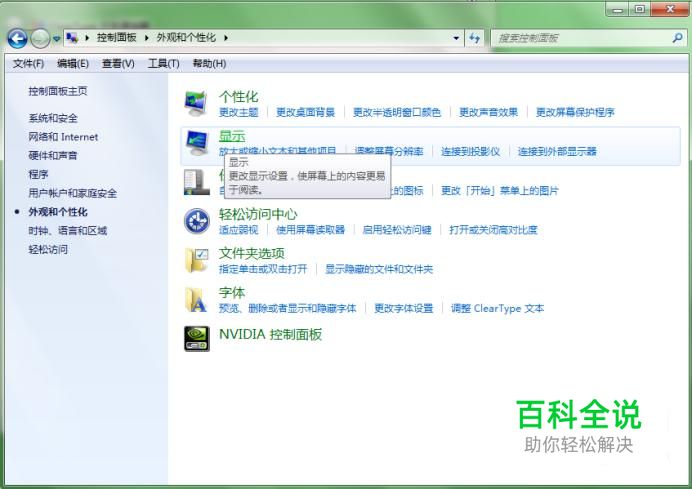Click the taskbar and Start menu icon
The width and height of the screenshot is (692, 489).
point(196,182)
